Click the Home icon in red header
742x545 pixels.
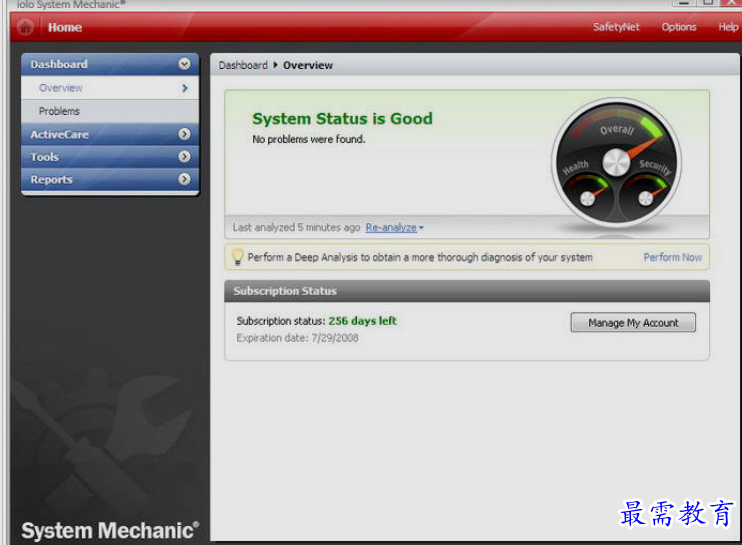(26, 27)
